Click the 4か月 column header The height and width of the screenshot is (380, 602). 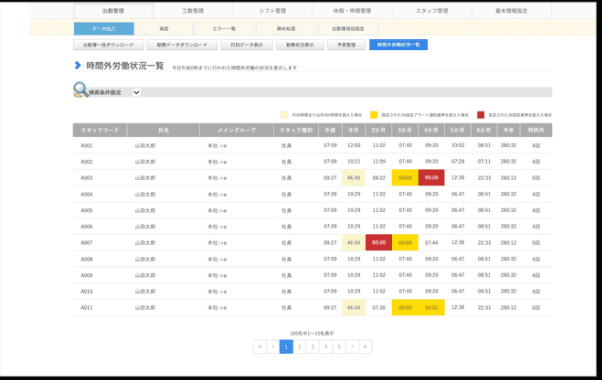point(431,130)
